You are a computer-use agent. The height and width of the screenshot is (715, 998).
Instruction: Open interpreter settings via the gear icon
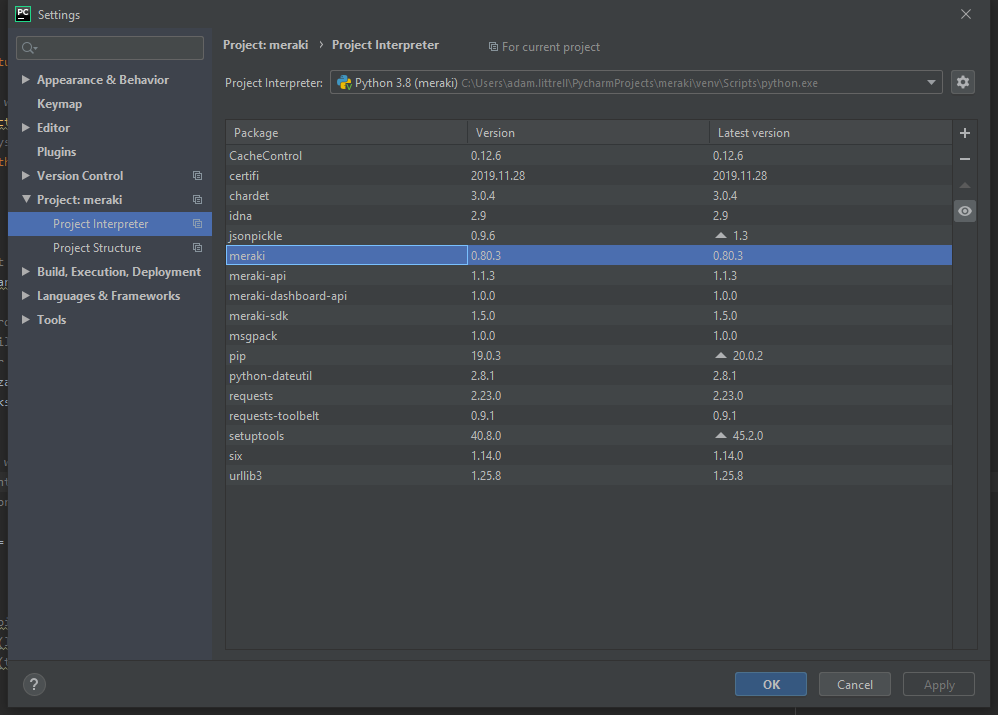(962, 82)
